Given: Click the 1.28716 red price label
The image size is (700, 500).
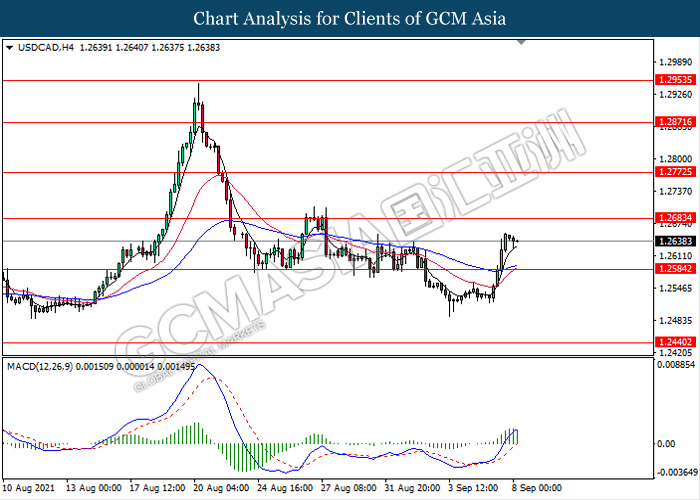Looking at the screenshot, I should point(675,122).
